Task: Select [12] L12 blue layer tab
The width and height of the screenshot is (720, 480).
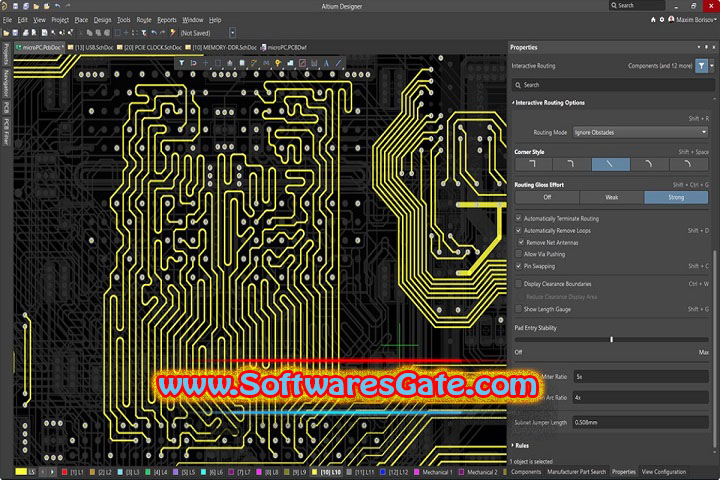Action: point(394,472)
